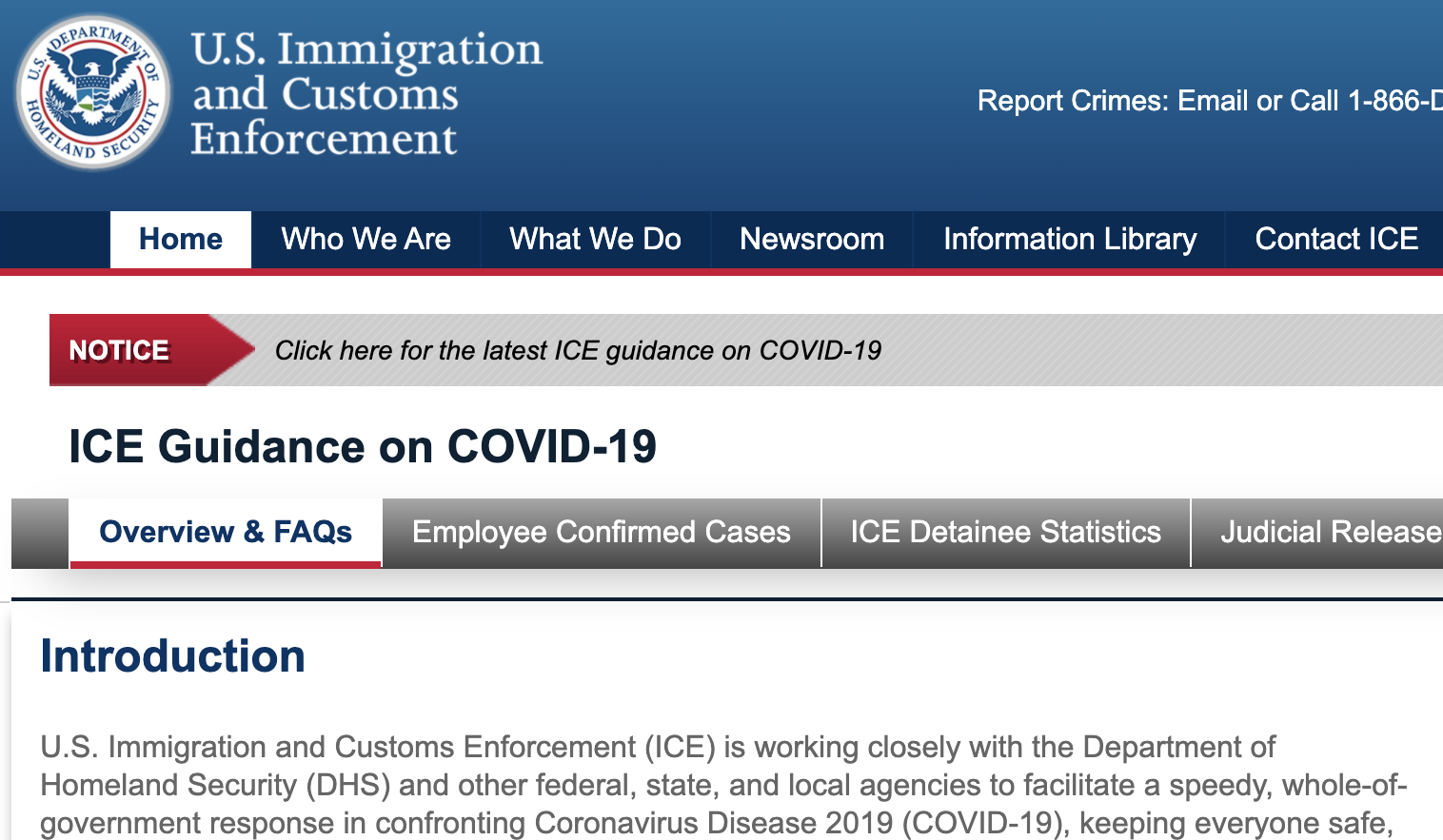Click the gray block left of Overview tab

tap(39, 533)
